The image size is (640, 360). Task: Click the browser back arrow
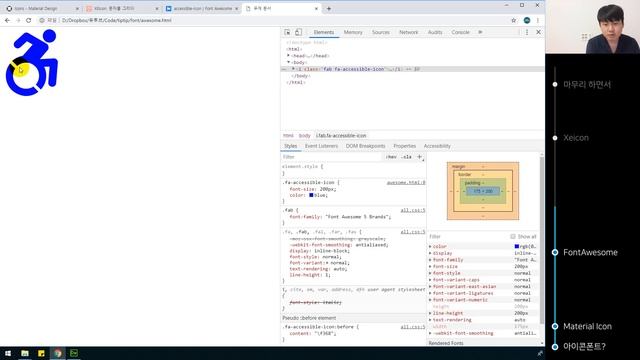point(7,20)
